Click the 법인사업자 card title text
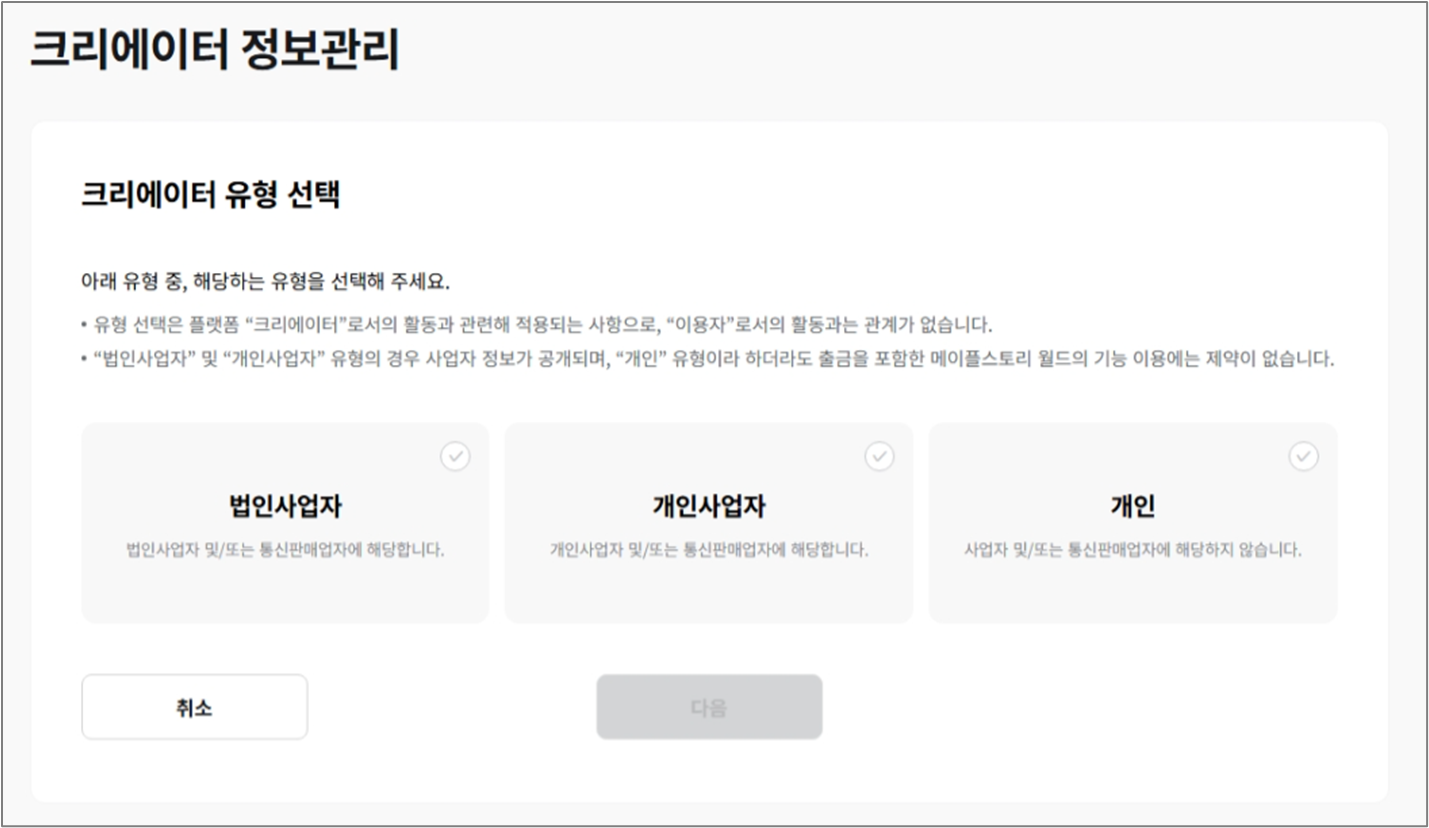Image resolution: width=1429 pixels, height=828 pixels. (x=285, y=506)
